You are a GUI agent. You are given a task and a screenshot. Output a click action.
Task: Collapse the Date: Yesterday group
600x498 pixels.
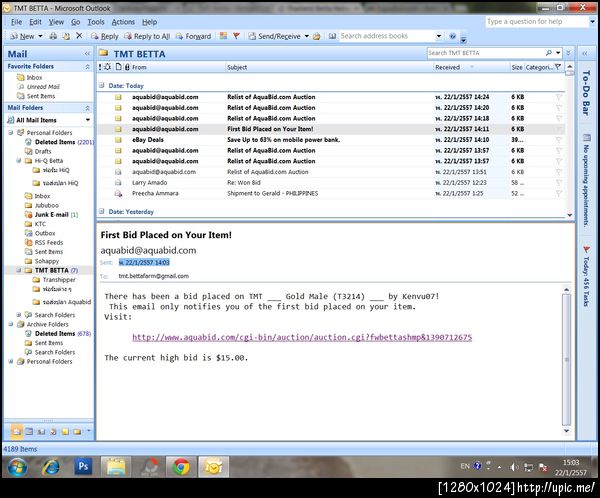(x=101, y=211)
